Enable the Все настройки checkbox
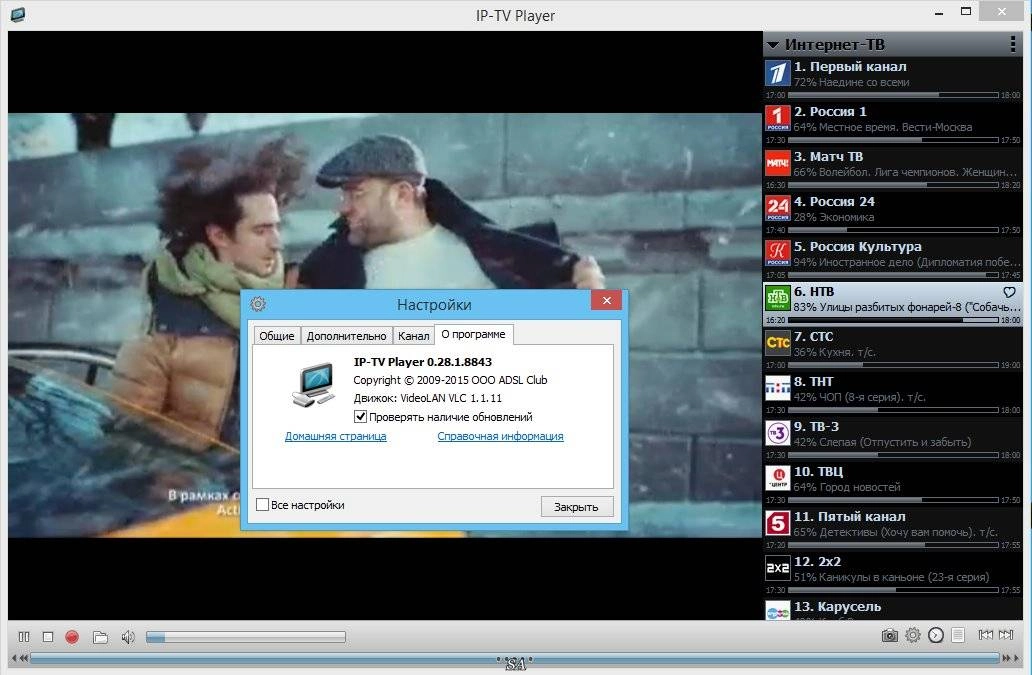The width and height of the screenshot is (1032, 675). point(262,505)
